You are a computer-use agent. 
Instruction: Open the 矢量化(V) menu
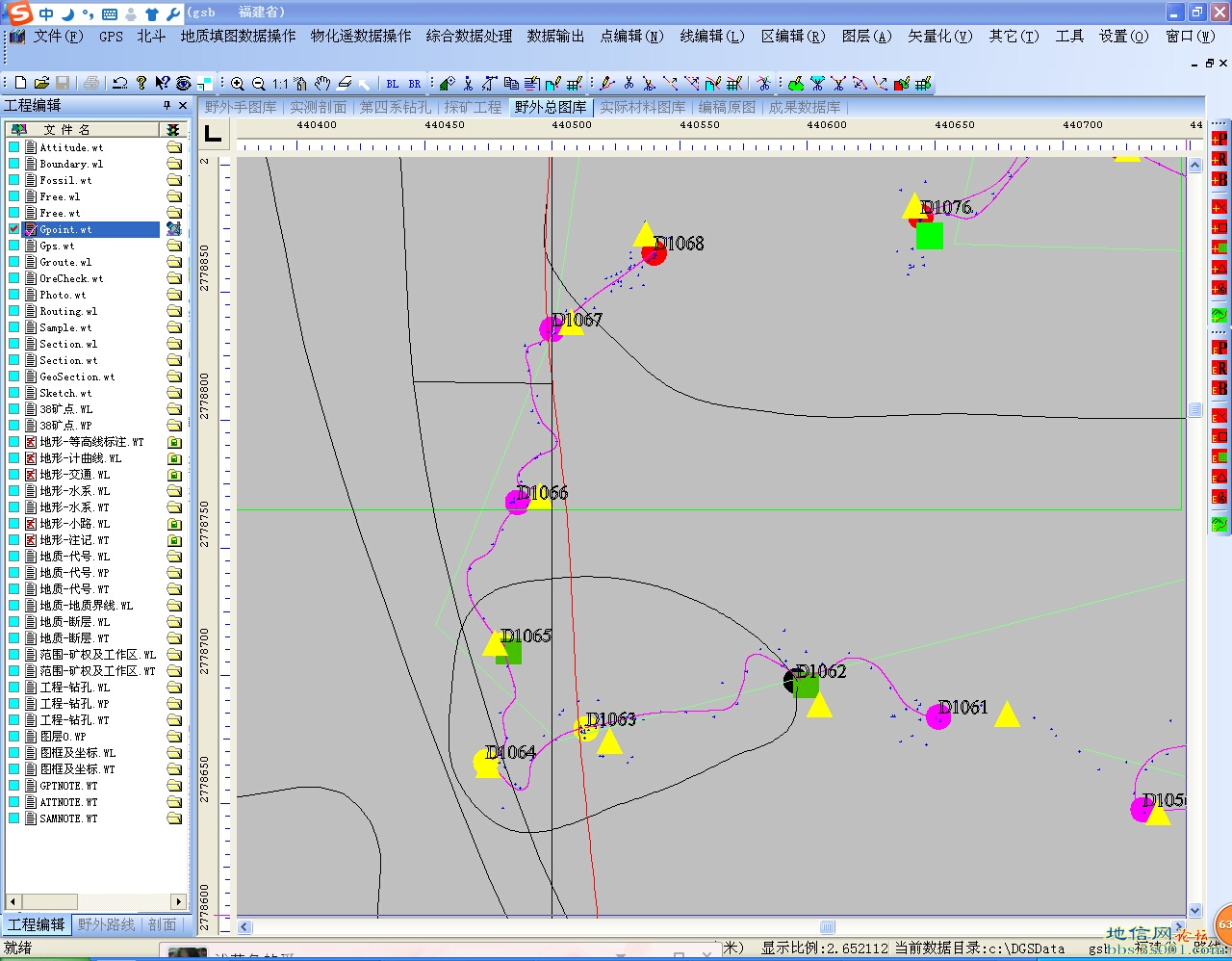[939, 36]
